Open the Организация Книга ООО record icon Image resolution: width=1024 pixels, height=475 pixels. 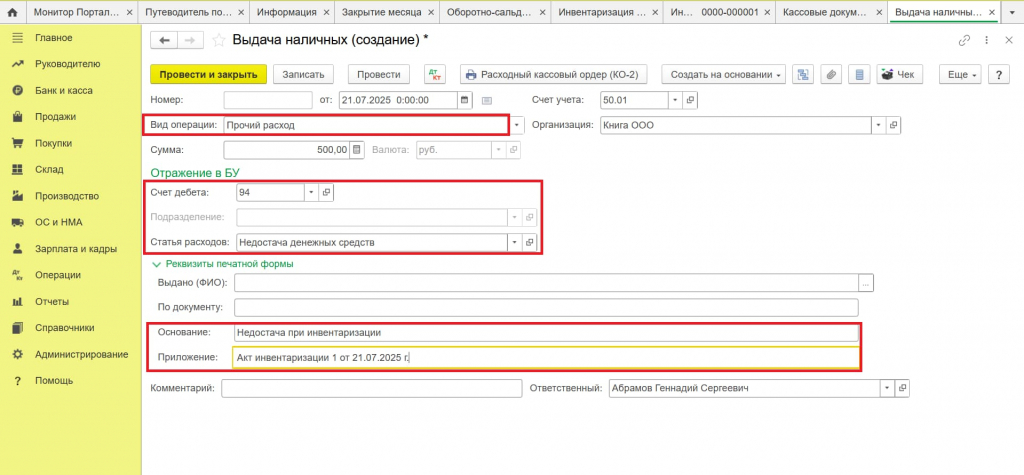pyautogui.click(x=894, y=125)
